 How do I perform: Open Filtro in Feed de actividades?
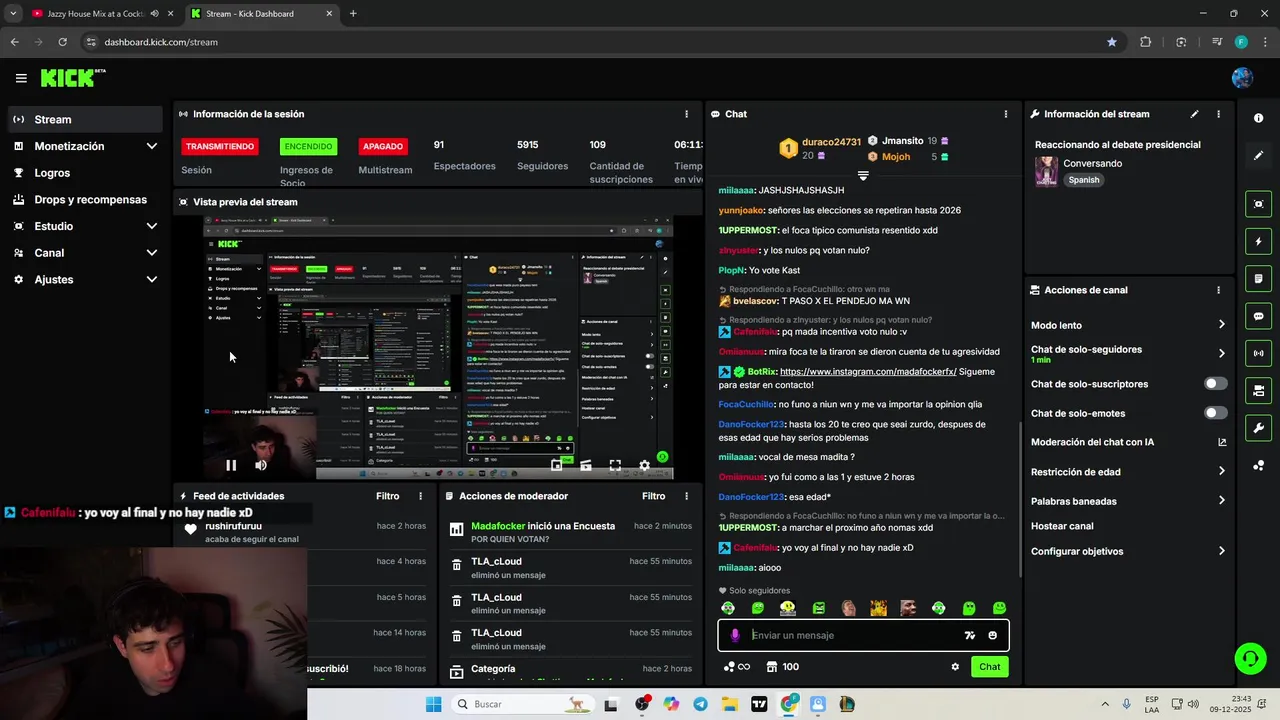pos(388,496)
